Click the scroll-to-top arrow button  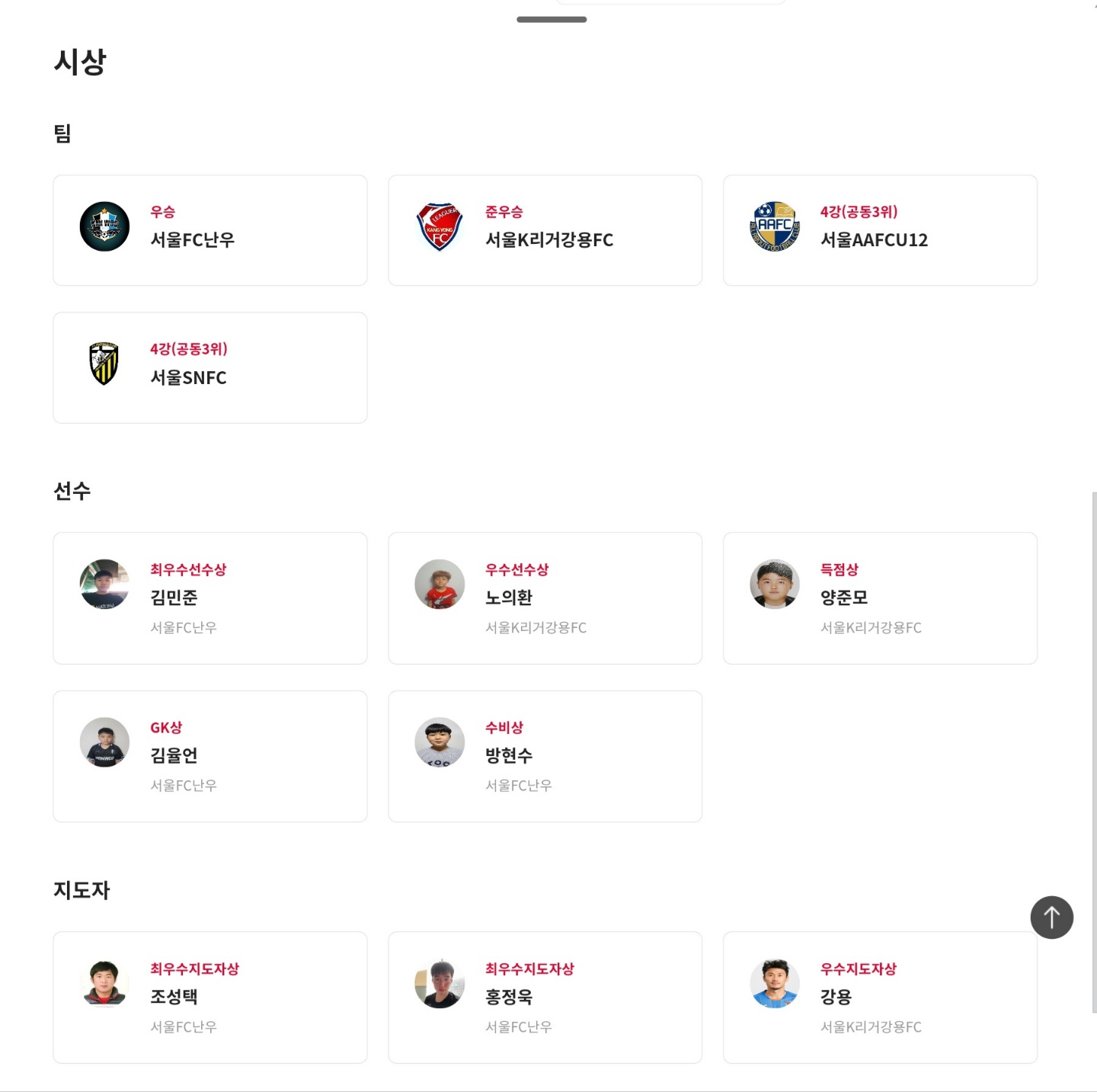coord(1051,917)
